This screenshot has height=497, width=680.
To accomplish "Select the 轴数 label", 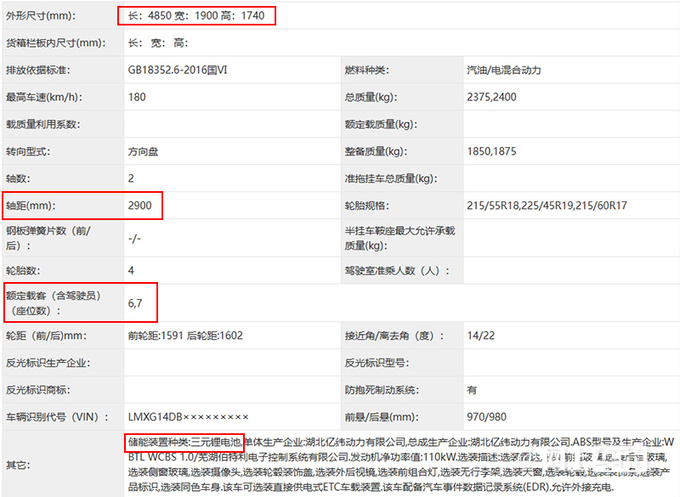I will (17, 179).
